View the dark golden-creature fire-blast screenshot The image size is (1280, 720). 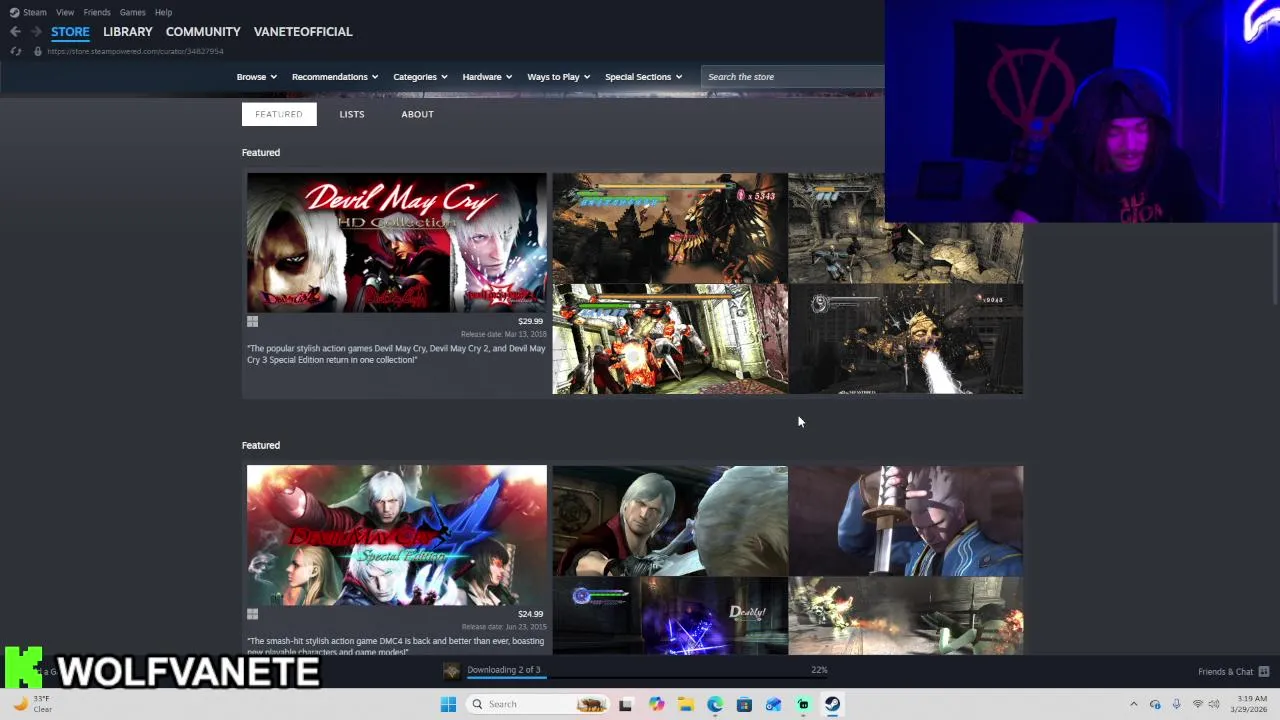[x=905, y=339]
